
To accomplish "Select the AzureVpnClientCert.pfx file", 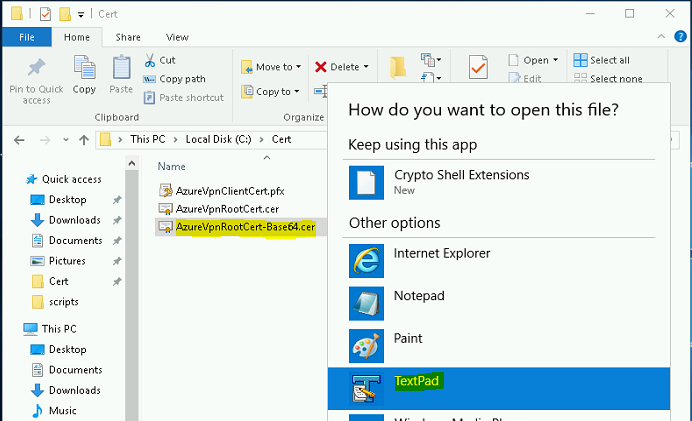I will pyautogui.click(x=222, y=191).
